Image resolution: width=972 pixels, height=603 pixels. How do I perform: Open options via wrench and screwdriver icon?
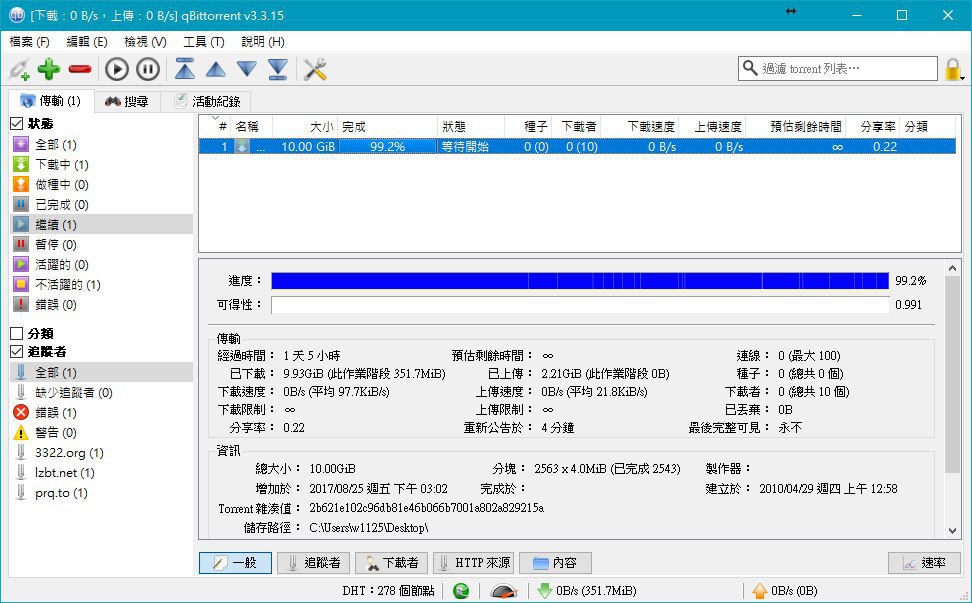(315, 69)
